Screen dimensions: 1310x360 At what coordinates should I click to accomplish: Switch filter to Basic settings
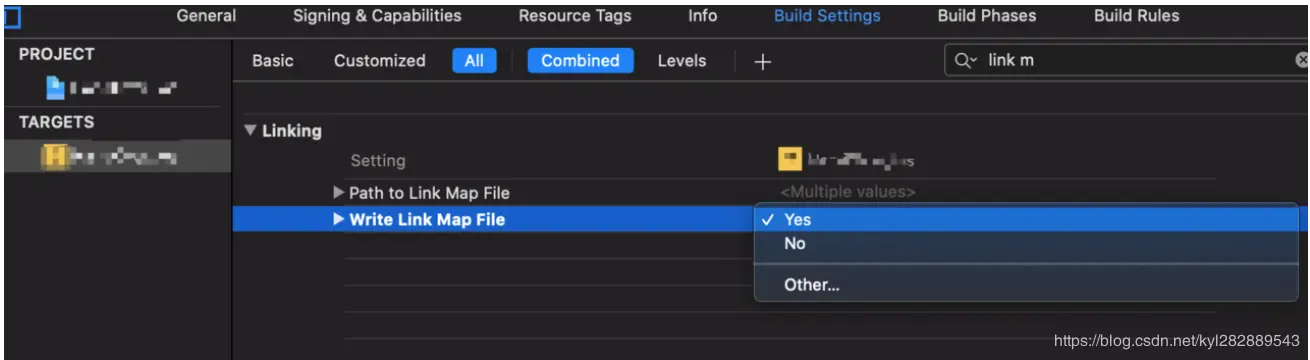273,61
